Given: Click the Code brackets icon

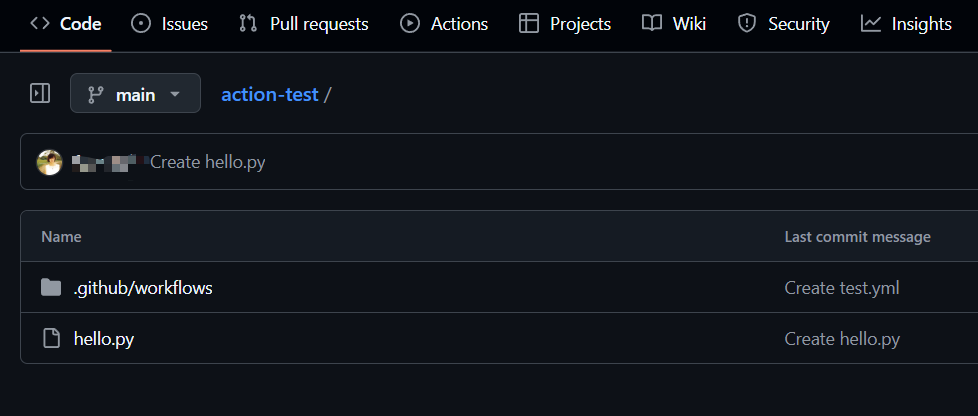Looking at the screenshot, I should [40, 24].
